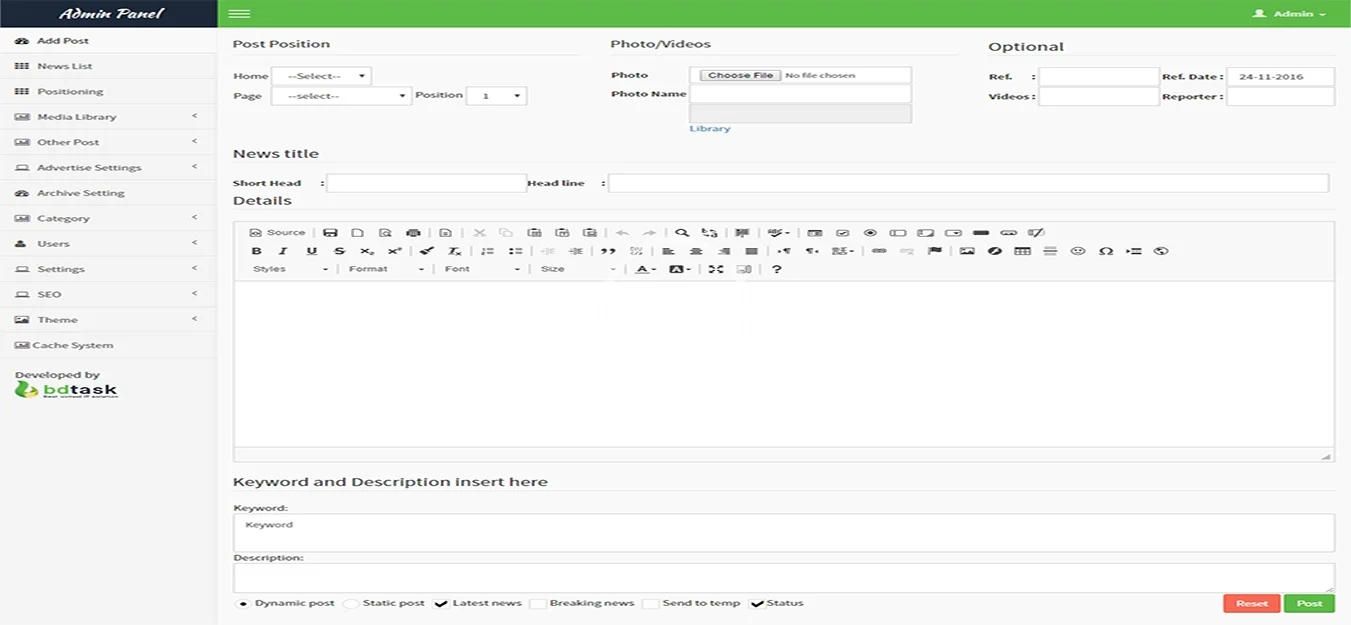Insert a table using the toolbar icon
Viewport: 1351px width, 625px height.
coord(1022,251)
